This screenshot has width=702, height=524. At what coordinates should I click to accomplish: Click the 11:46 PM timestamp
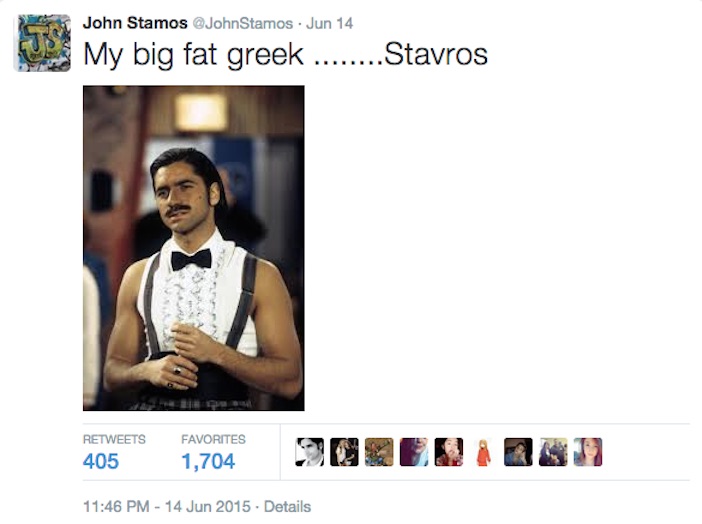tap(116, 507)
